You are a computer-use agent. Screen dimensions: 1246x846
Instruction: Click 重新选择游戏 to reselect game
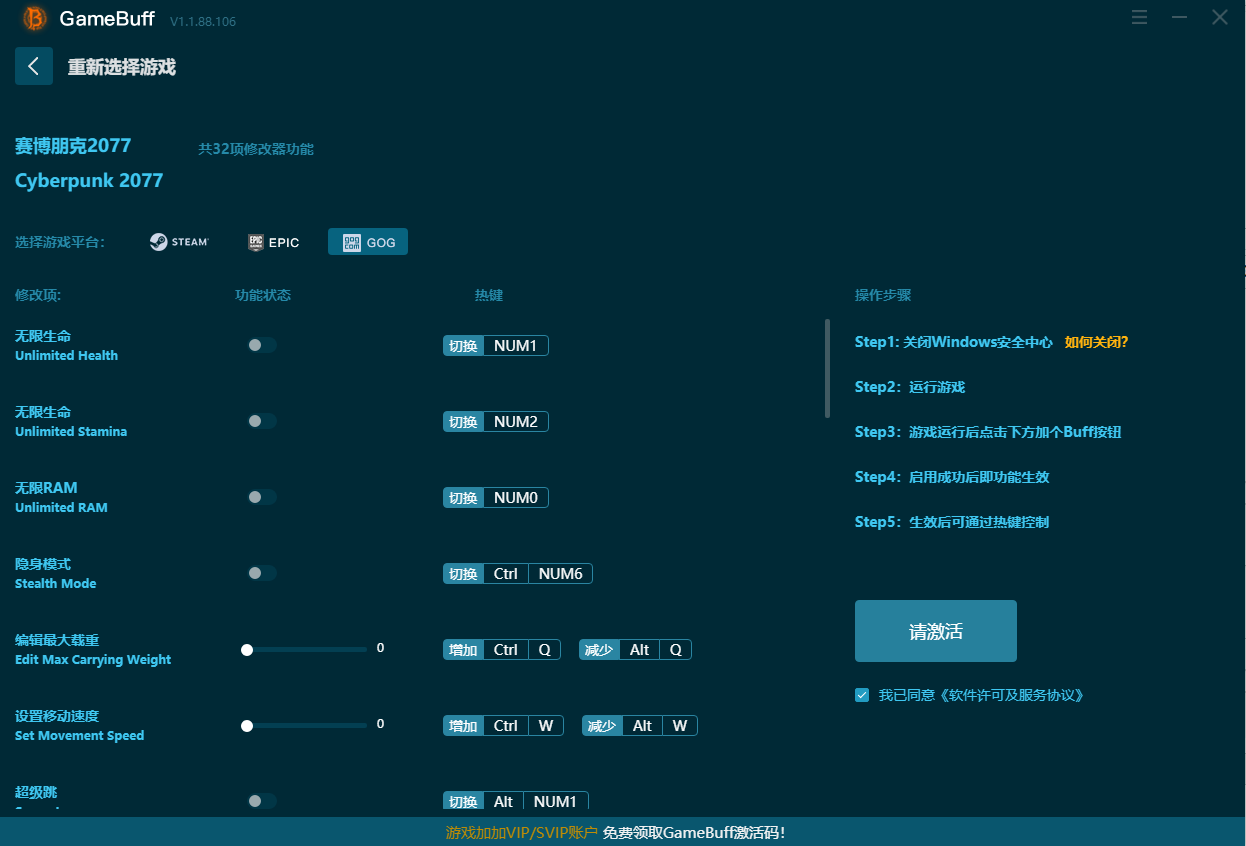pos(122,67)
